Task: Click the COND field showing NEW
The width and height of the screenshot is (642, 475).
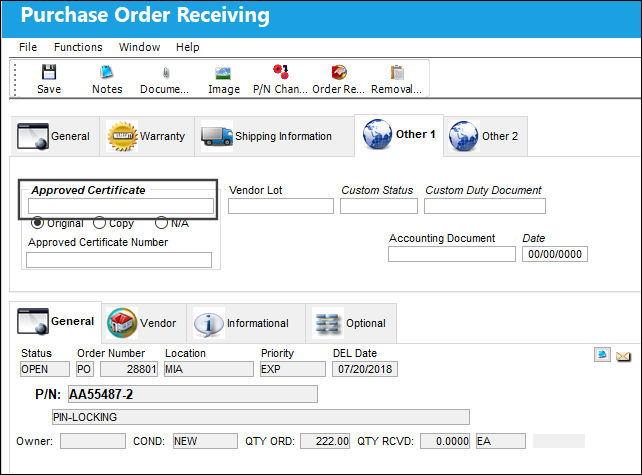Action: click(205, 441)
